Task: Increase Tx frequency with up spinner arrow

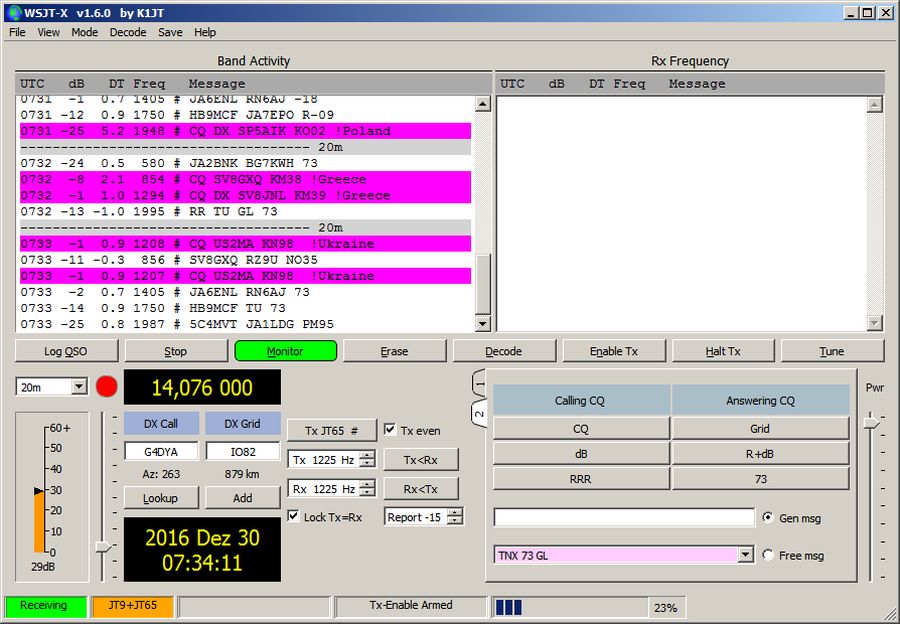Action: point(367,455)
